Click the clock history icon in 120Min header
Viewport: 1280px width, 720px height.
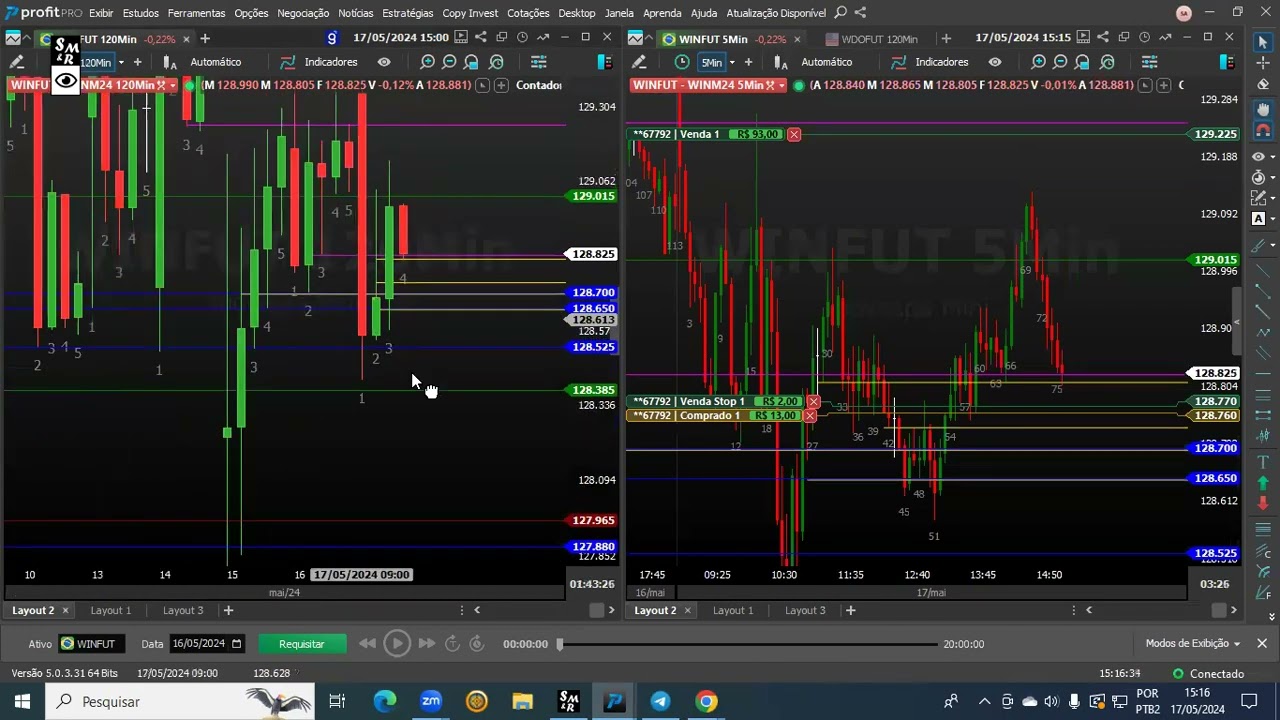click(x=522, y=38)
